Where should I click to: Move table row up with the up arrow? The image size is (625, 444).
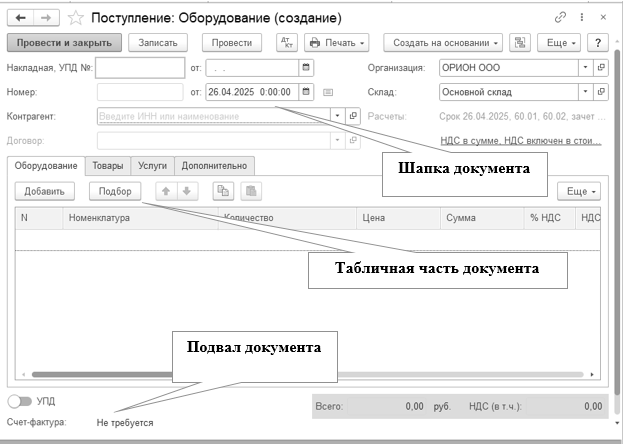[x=166, y=191]
